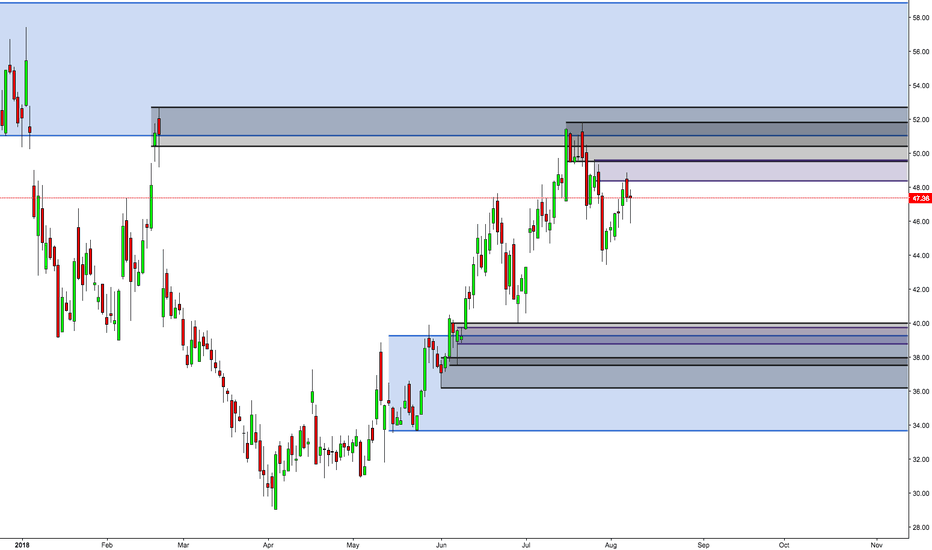This screenshot has height=550, width=932.
Task: Select the 30.00 price axis label
Action: (x=921, y=494)
